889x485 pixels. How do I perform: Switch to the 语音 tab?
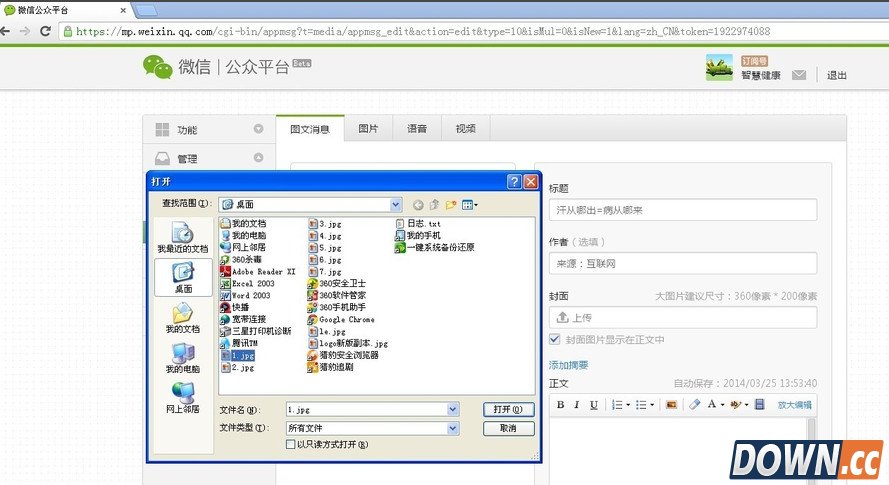click(417, 129)
